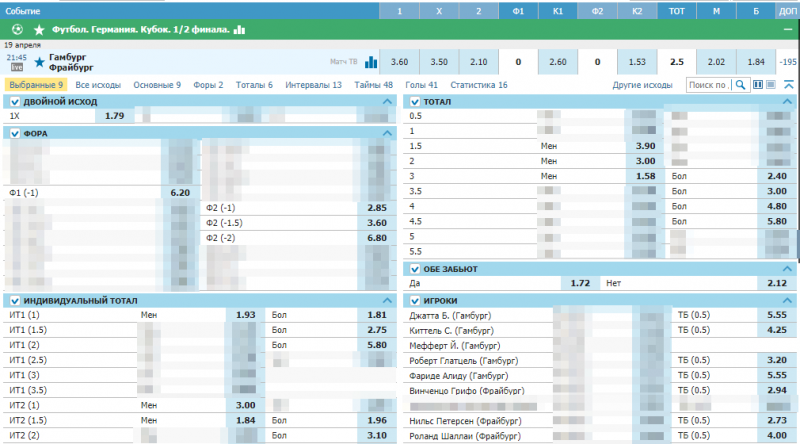Select odds 1.72 for Да in ОБЕ ЗАБЬЮТ

[578, 284]
